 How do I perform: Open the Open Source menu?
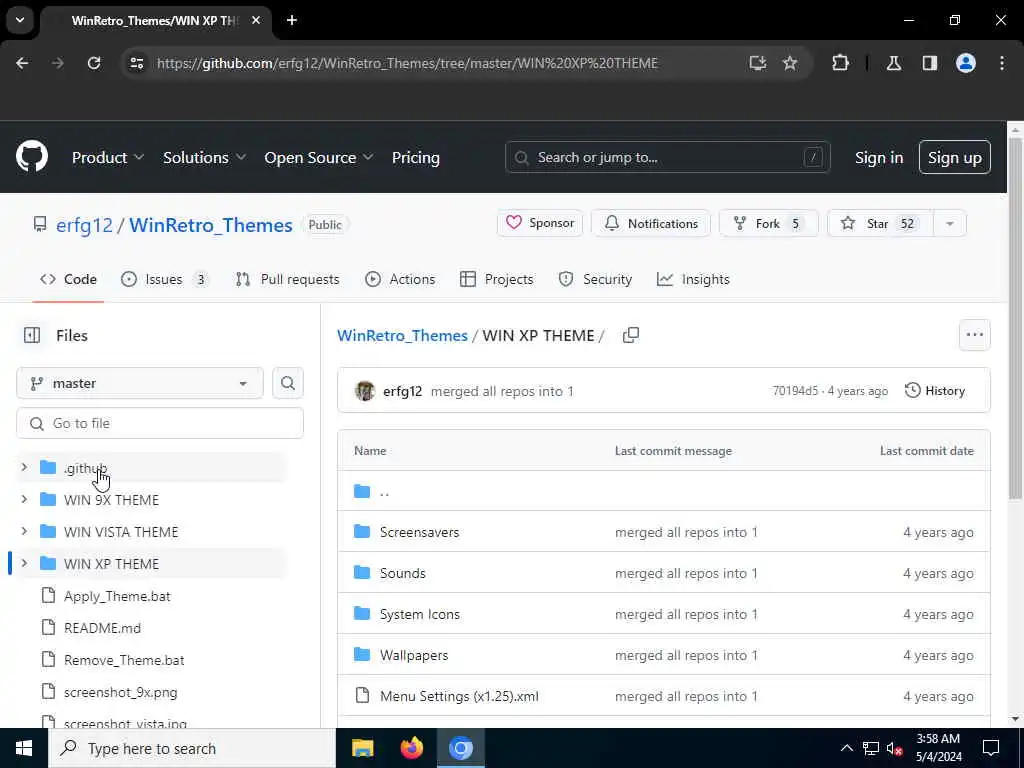click(x=319, y=157)
